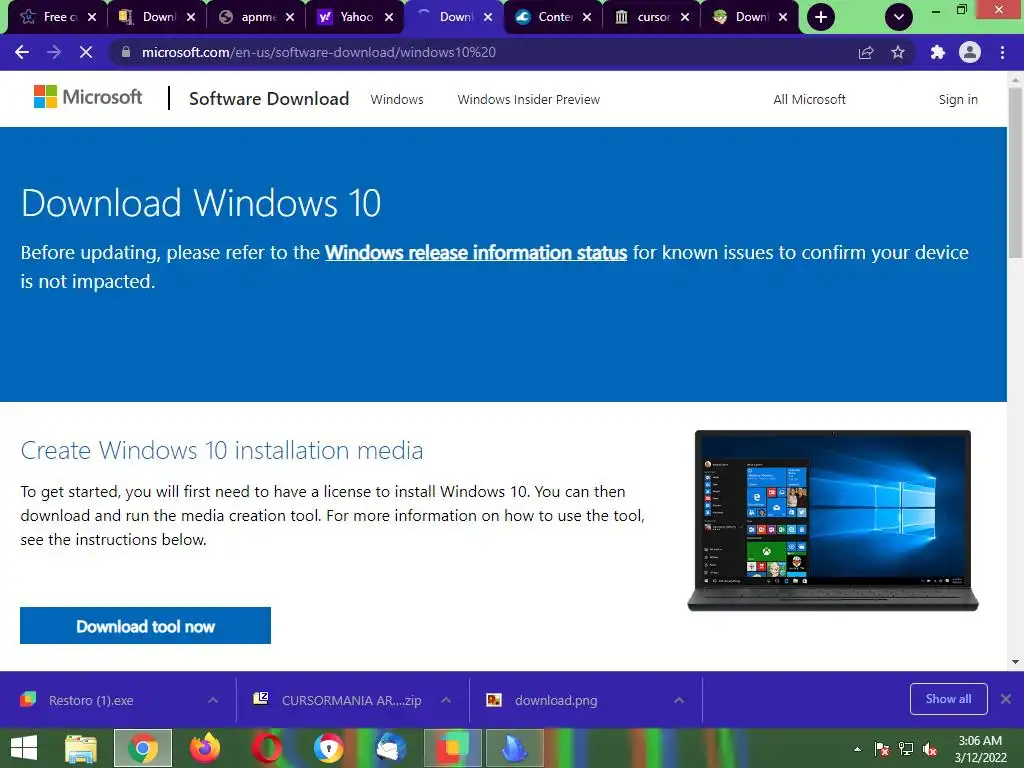Click the Restoro taskbar icon
The height and width of the screenshot is (768, 1024).
453,748
